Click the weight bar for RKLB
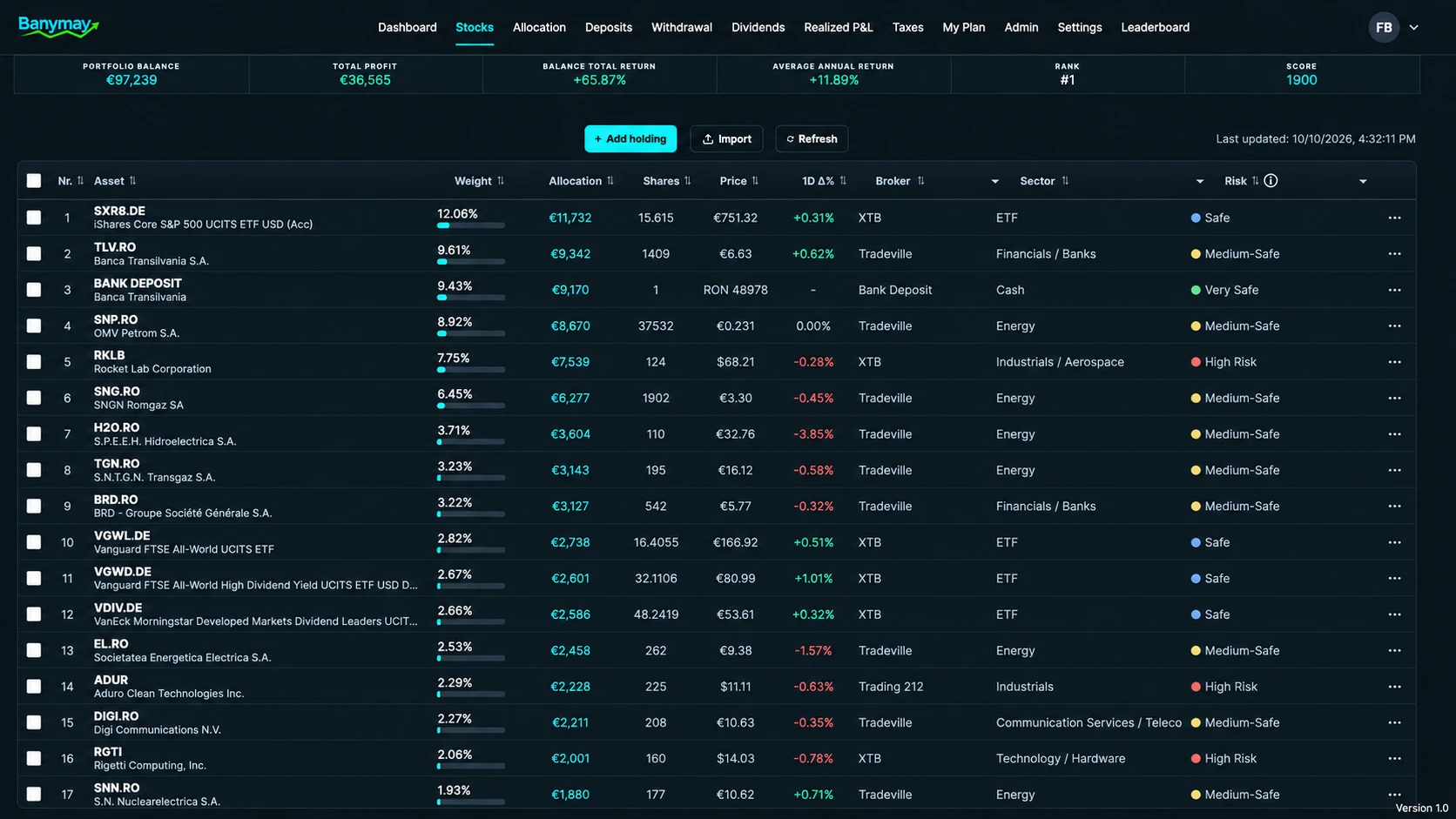Viewport: 1456px width, 819px height. tap(471, 370)
